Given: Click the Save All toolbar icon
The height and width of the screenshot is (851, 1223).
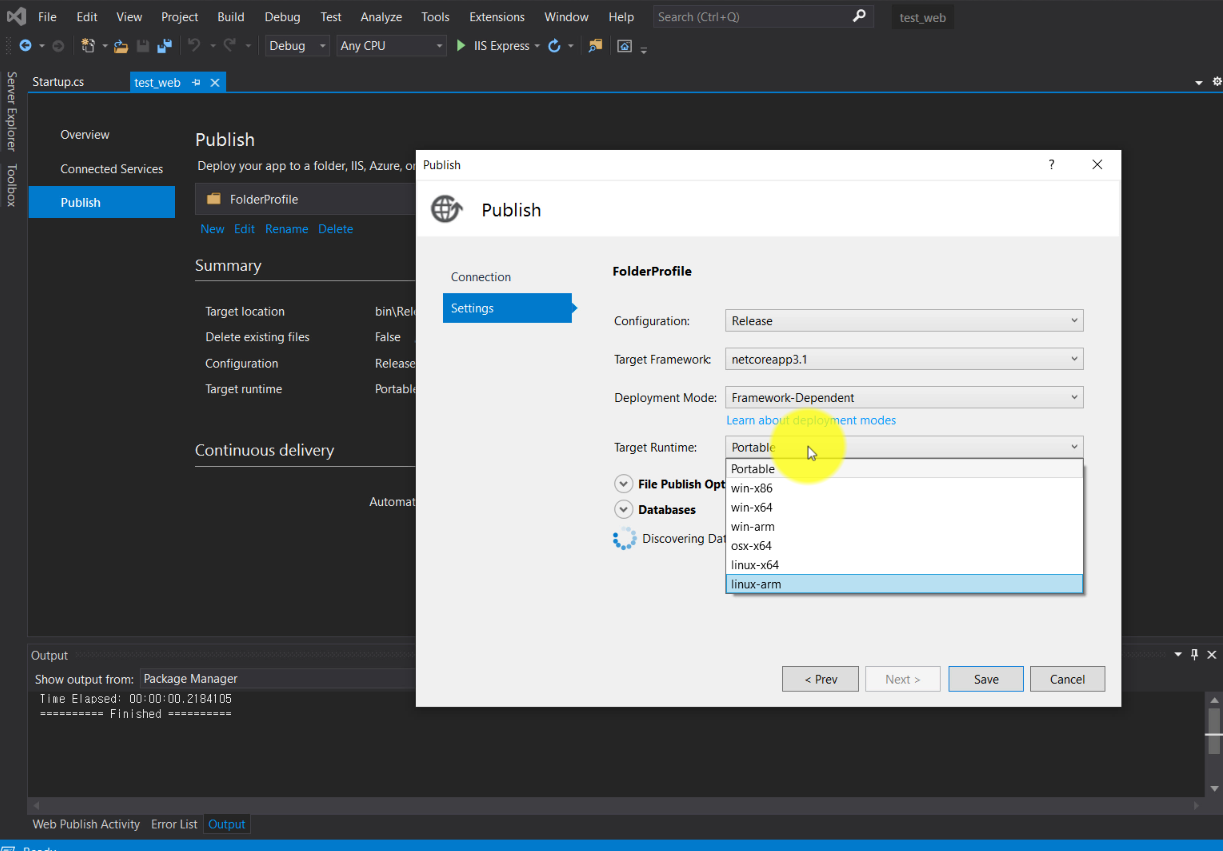Looking at the screenshot, I should [165, 46].
